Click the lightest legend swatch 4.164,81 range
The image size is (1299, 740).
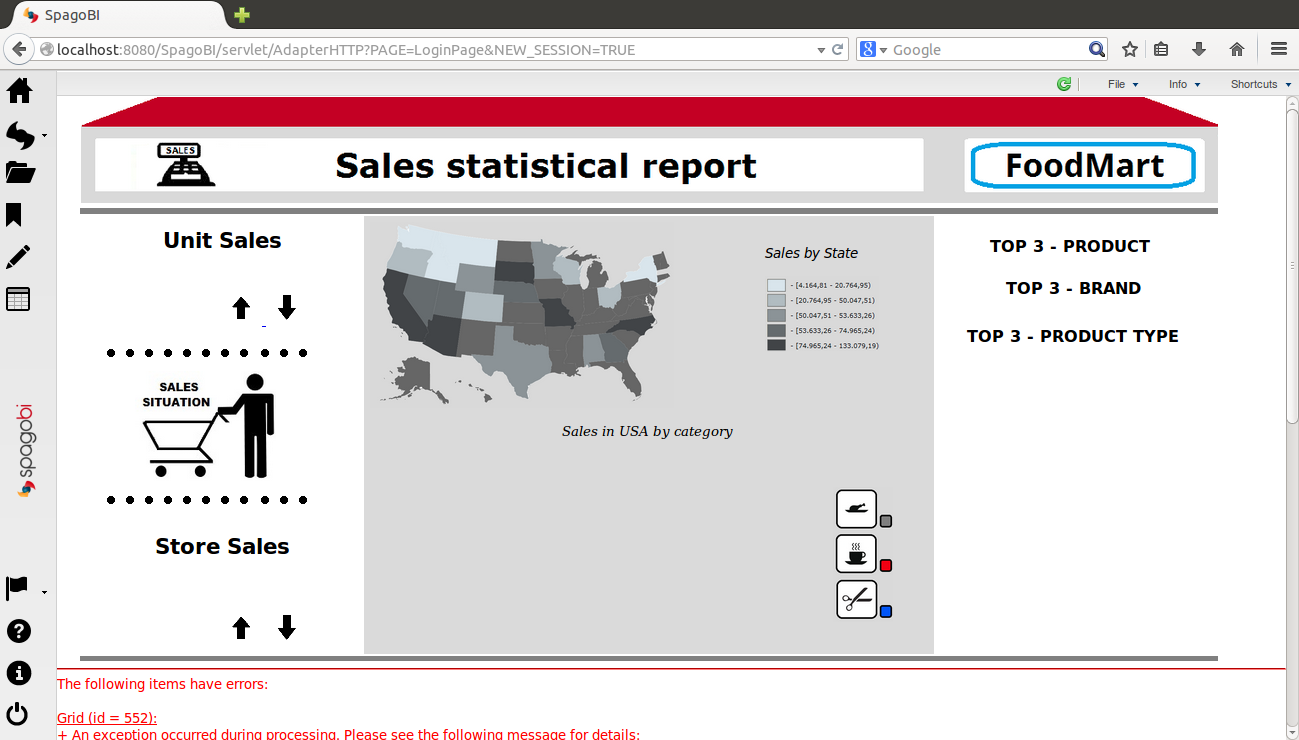point(776,285)
